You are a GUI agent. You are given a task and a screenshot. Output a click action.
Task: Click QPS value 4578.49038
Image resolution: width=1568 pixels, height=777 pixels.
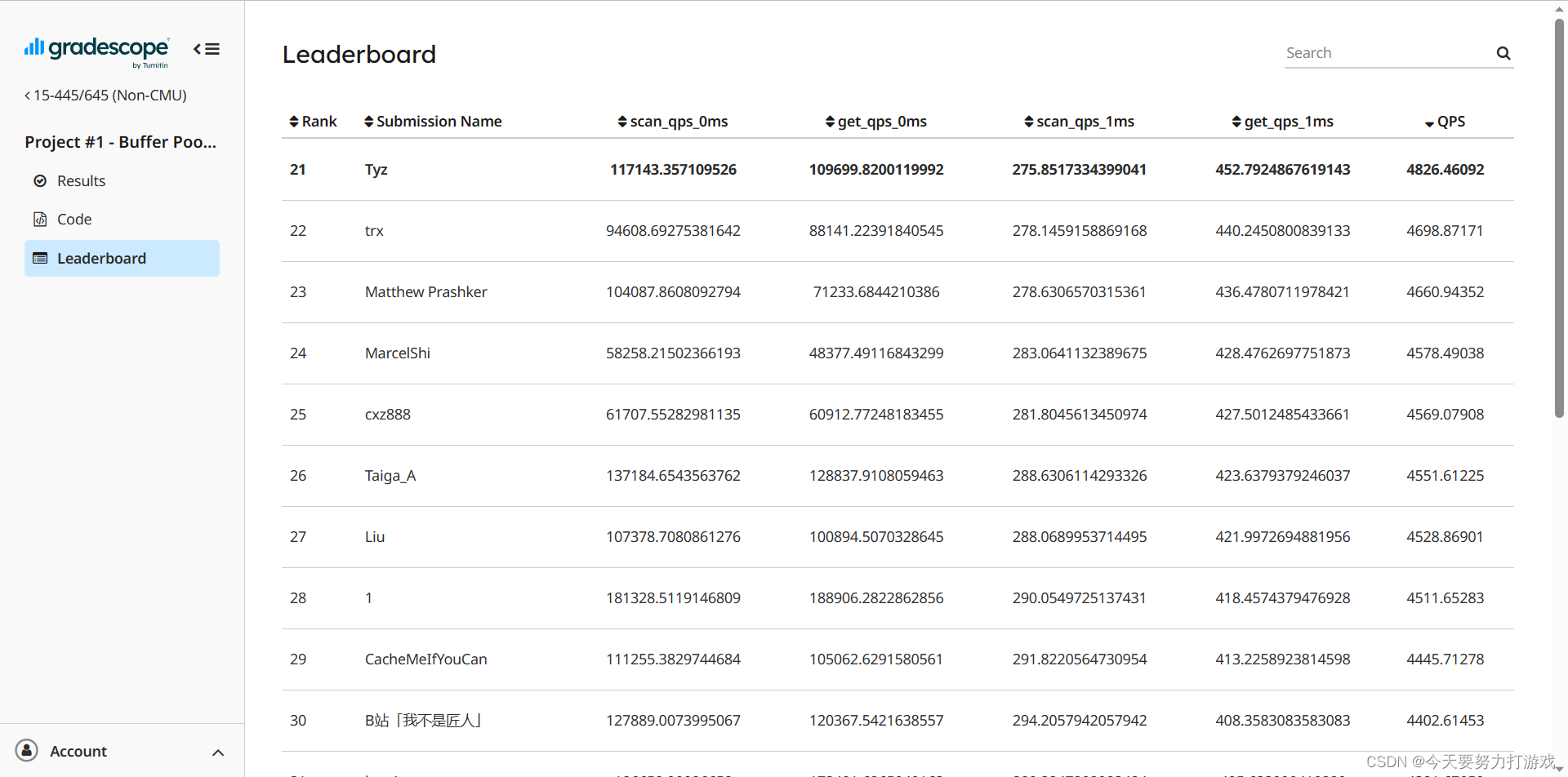pyautogui.click(x=1445, y=353)
